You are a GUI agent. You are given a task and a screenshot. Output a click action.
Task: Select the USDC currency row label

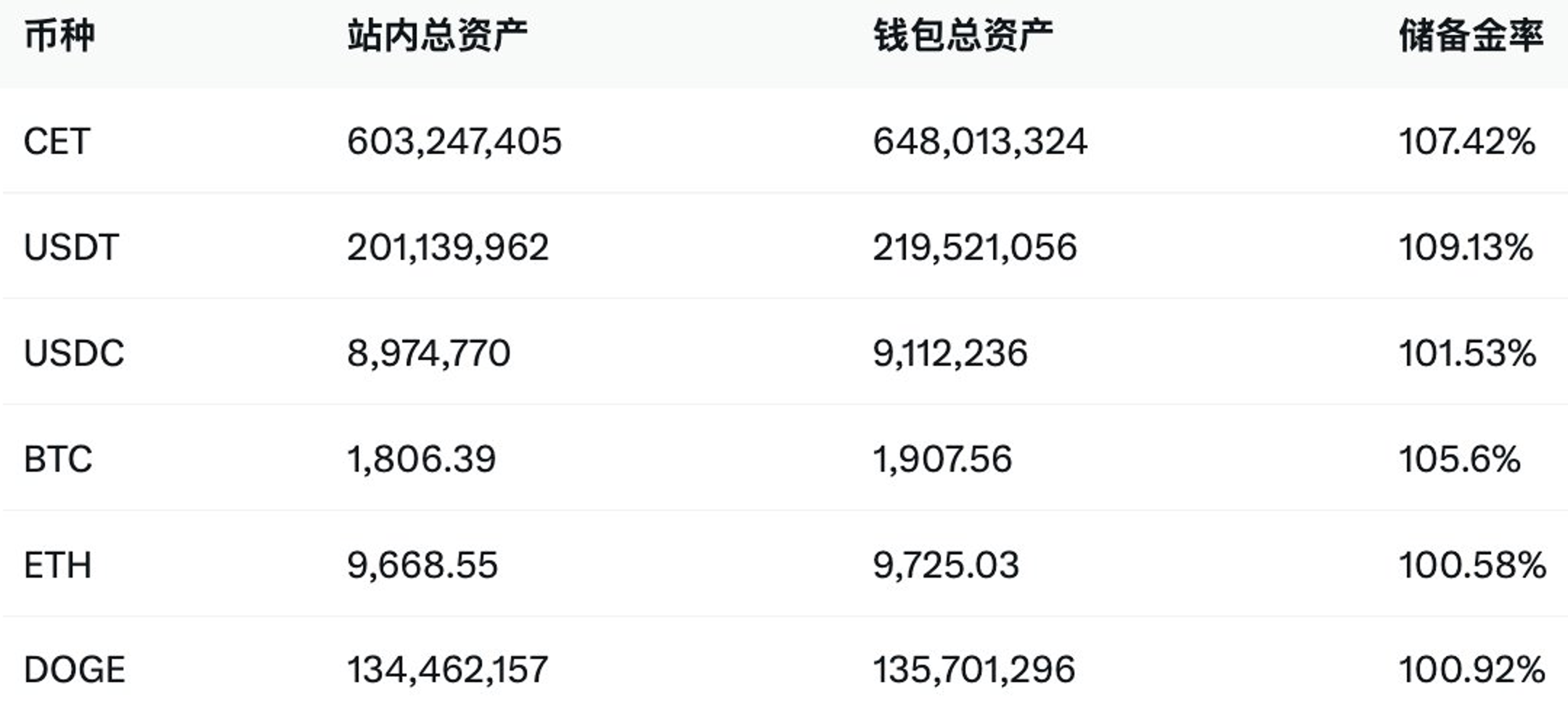(74, 353)
